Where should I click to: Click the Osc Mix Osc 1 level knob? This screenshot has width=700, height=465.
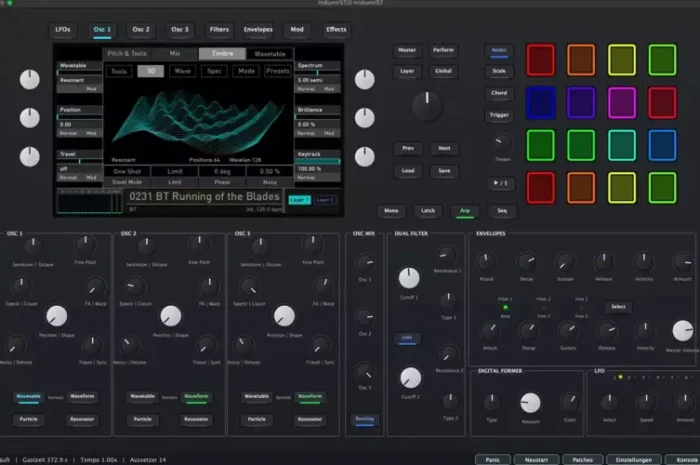pyautogui.click(x=365, y=263)
